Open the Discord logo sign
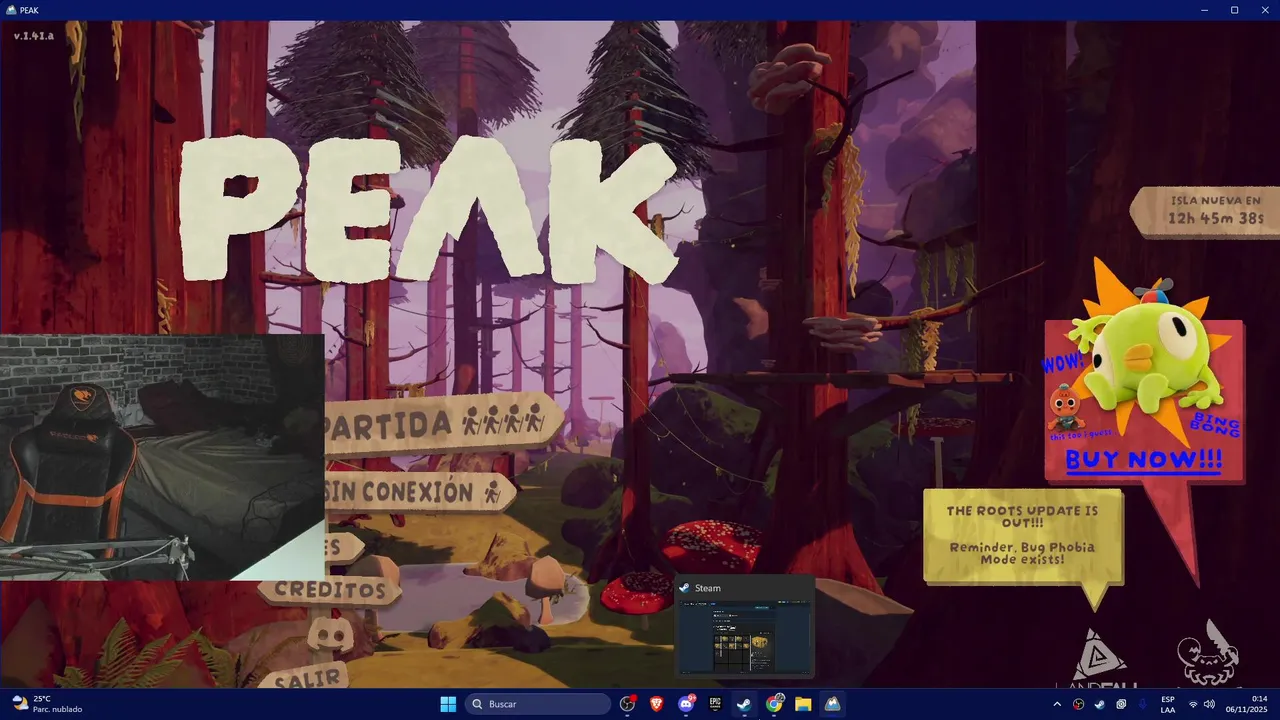The height and width of the screenshot is (720, 1280). point(330,635)
